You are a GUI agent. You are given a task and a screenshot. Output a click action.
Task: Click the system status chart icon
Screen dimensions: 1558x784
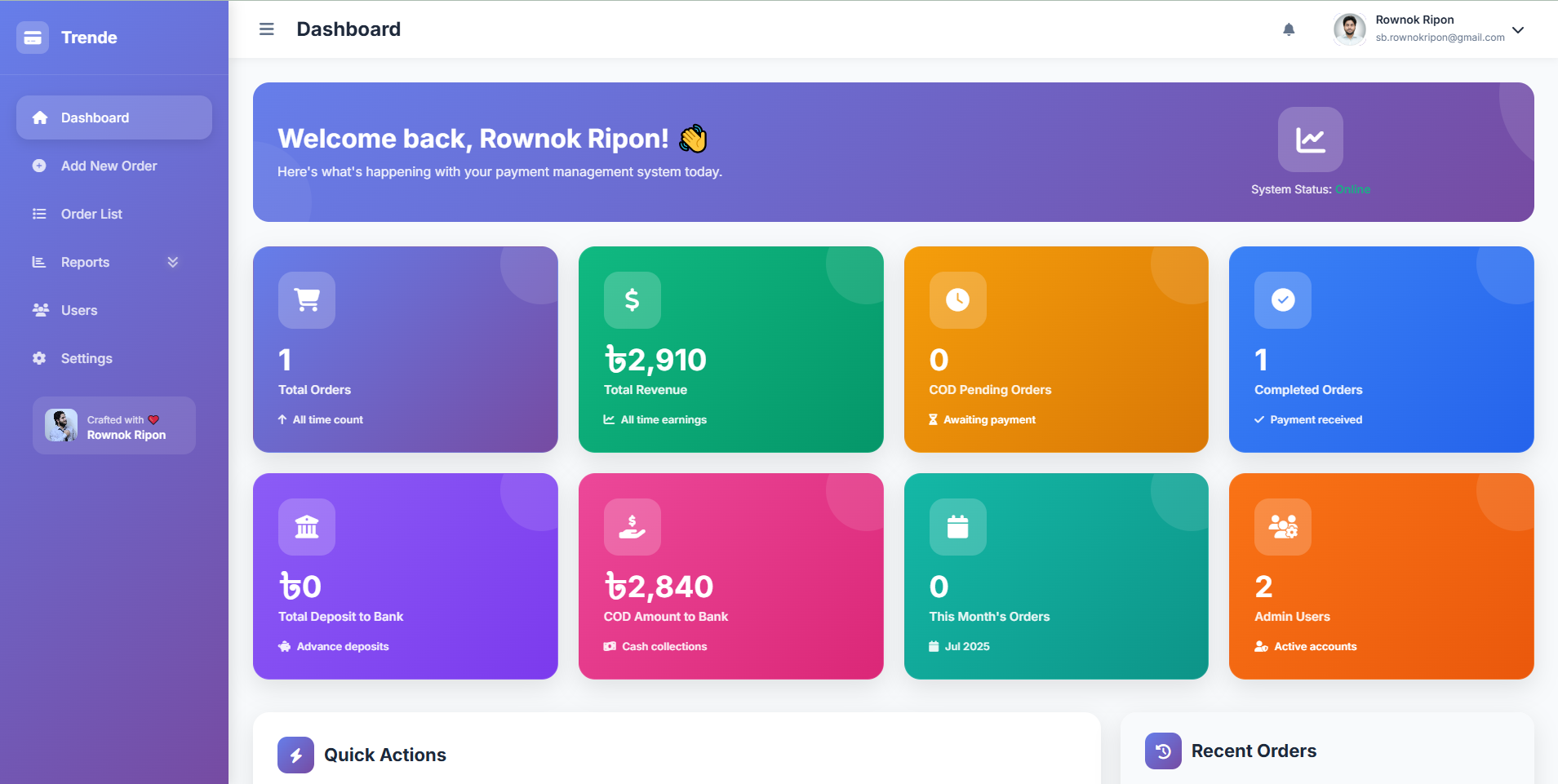[1310, 140]
